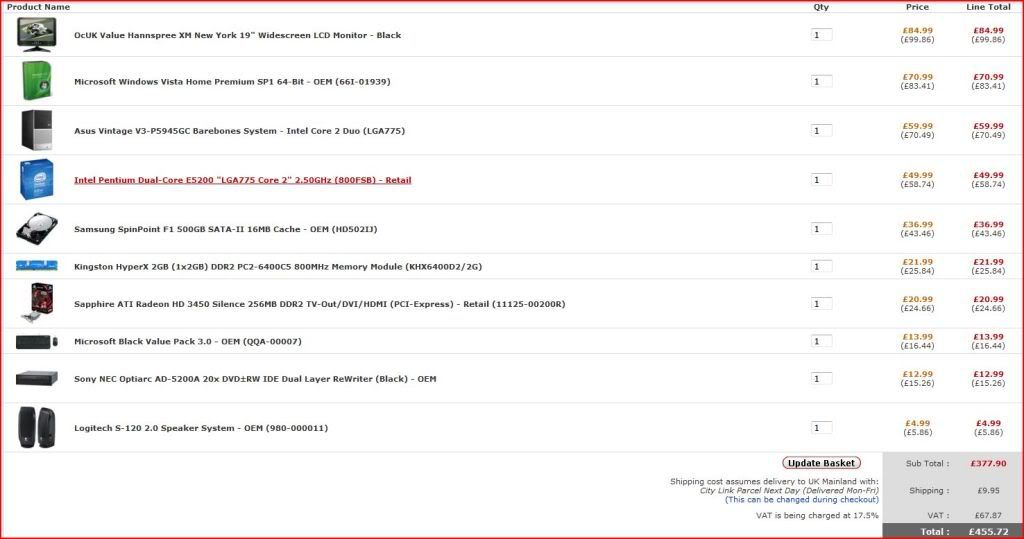
Task: Click quantity field for Sapphire Radeon HD 3450
Action: (x=821, y=304)
